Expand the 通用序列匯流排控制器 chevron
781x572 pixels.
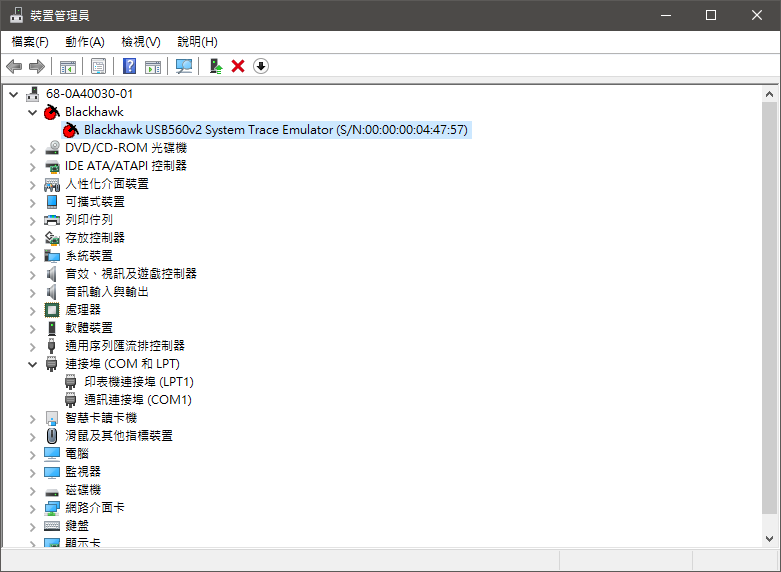[x=33, y=346]
